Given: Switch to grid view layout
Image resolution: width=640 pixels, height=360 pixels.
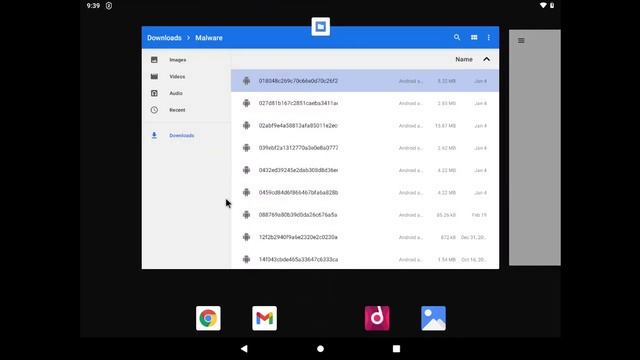Looking at the screenshot, I should point(474,37).
